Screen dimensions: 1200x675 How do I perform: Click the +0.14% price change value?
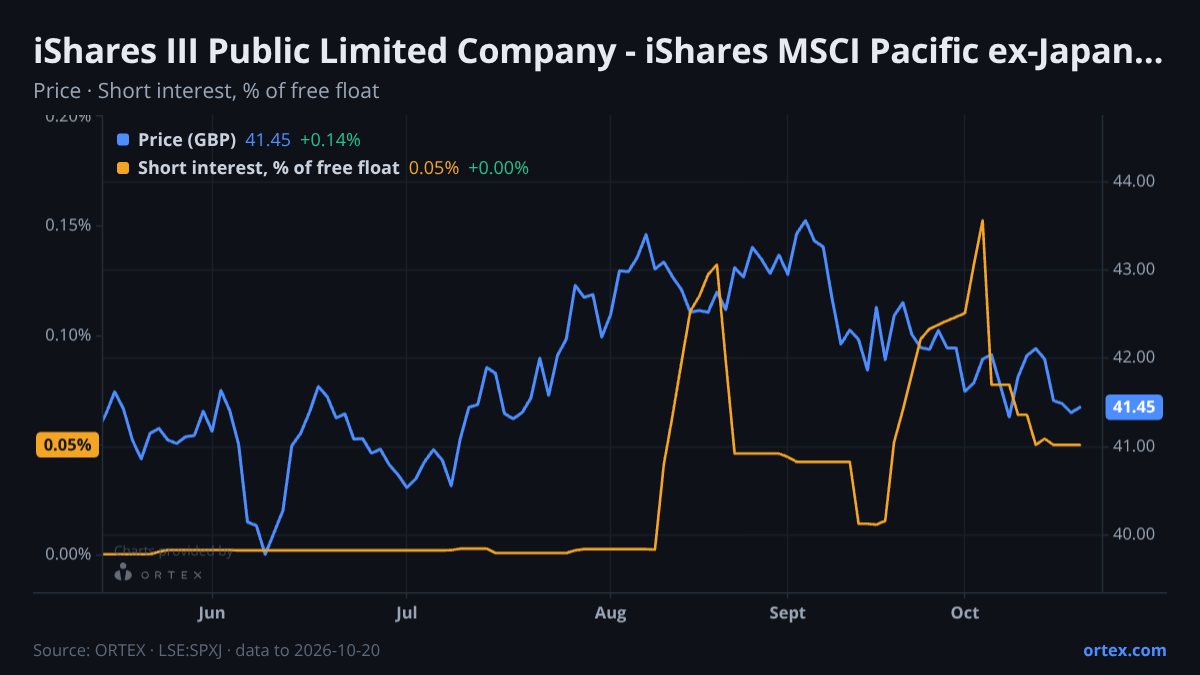(330, 140)
